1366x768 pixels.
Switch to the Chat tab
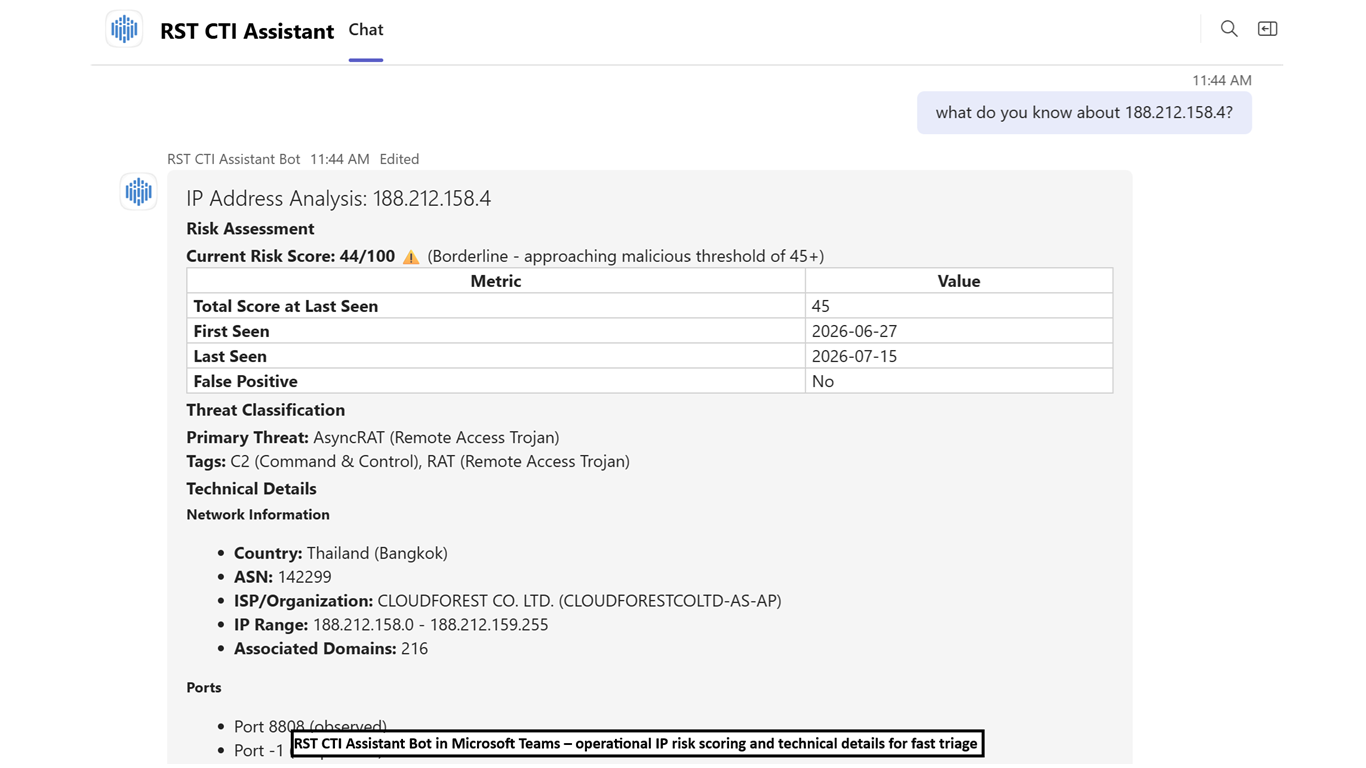coord(366,30)
